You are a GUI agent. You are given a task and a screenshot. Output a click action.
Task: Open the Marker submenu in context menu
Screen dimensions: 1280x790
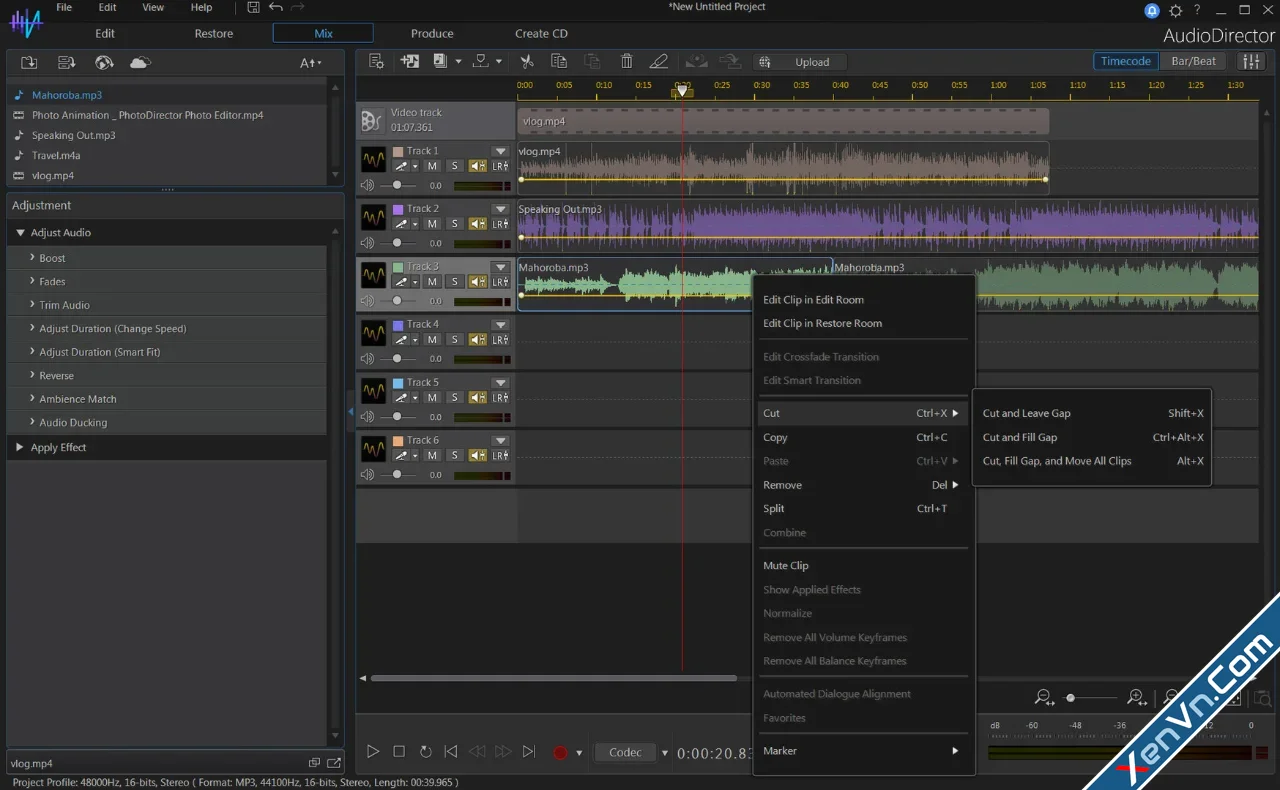[x=862, y=751]
